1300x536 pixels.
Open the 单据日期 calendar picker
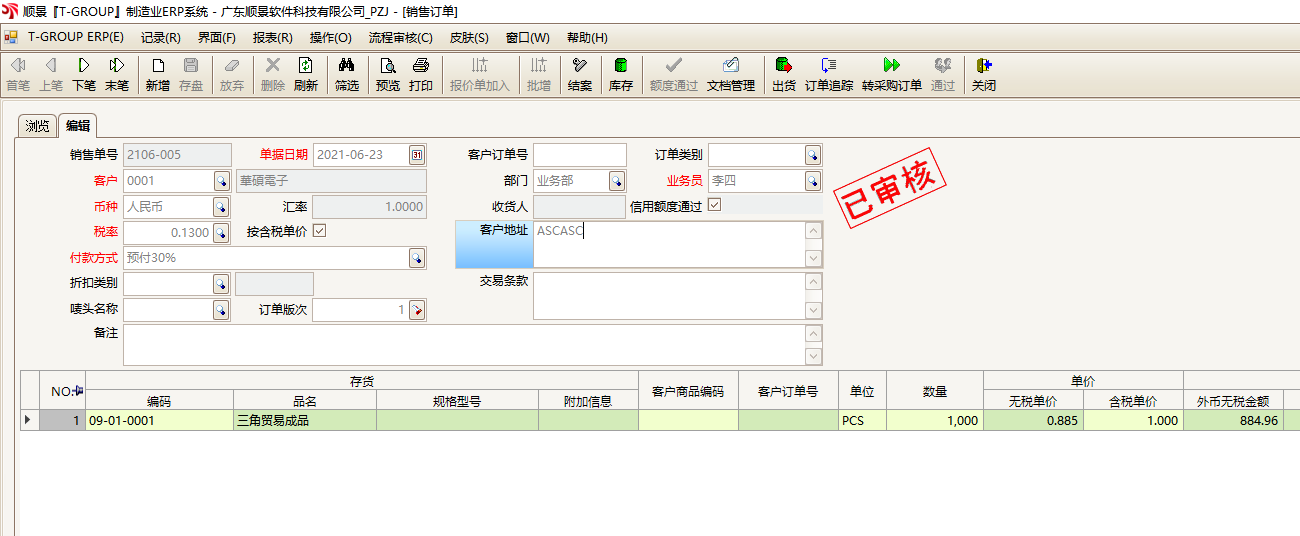click(x=417, y=155)
